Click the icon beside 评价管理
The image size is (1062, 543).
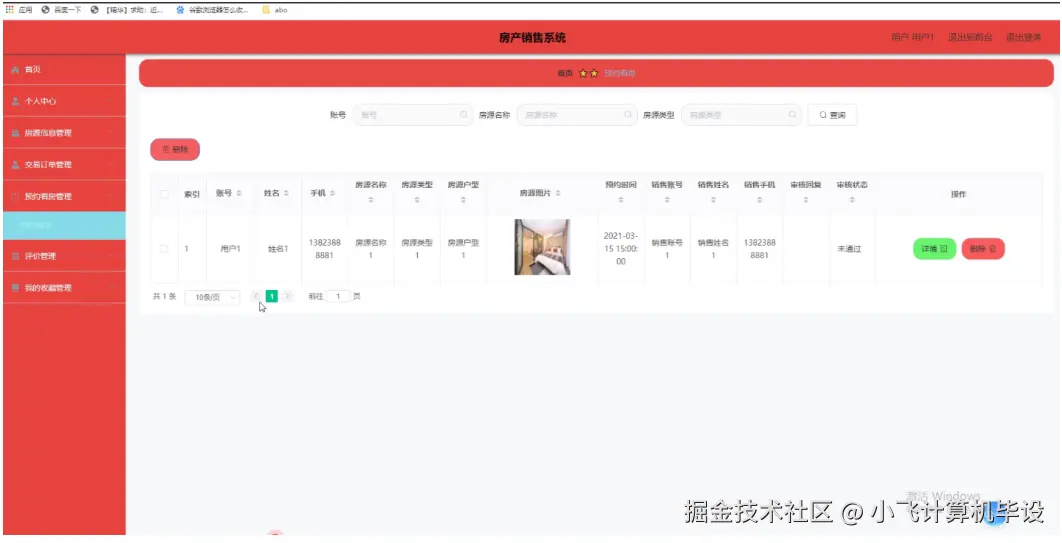point(15,256)
